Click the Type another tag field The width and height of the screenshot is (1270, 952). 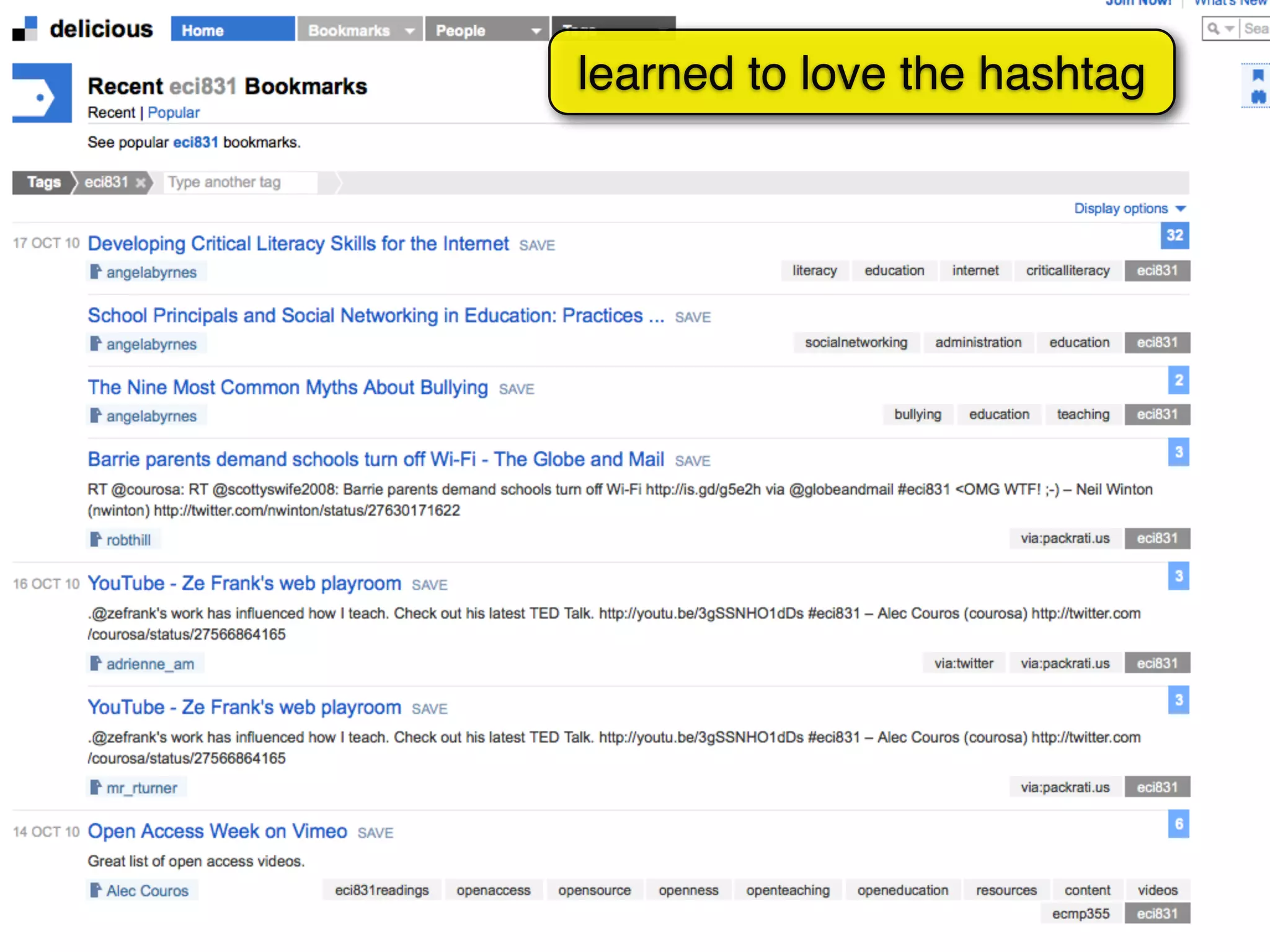pyautogui.click(x=241, y=182)
